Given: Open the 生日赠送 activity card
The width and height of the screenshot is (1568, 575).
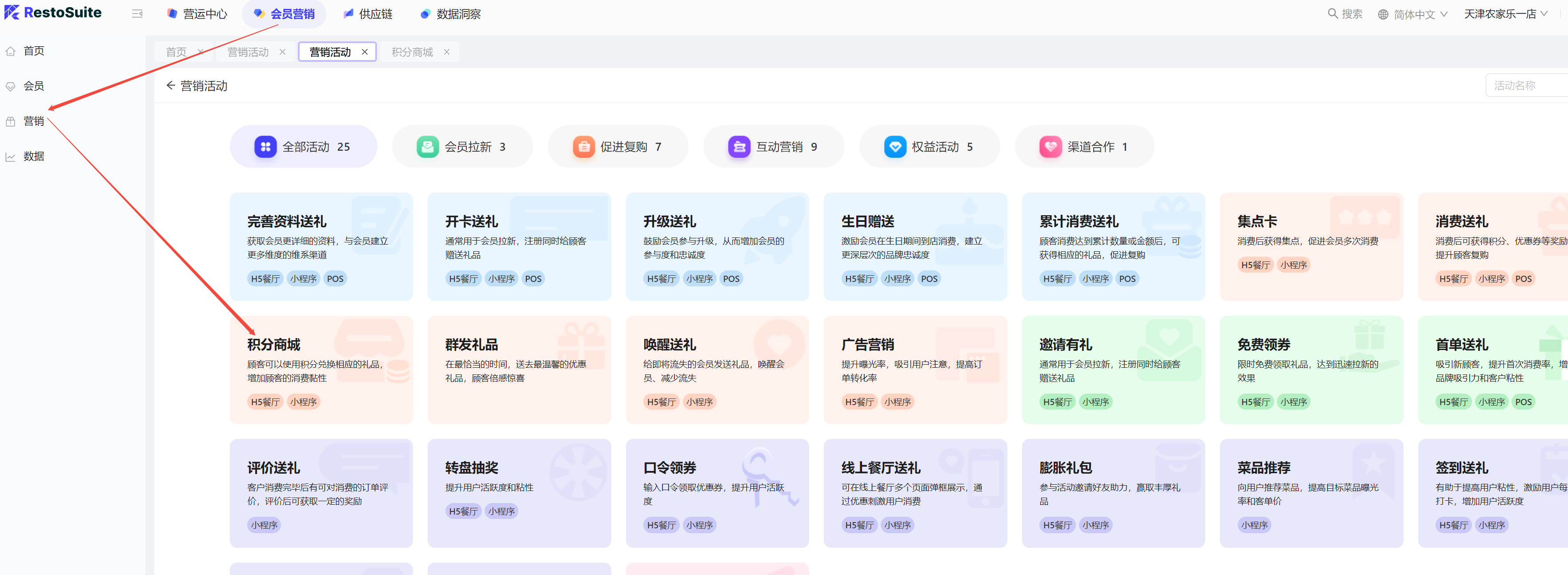Looking at the screenshot, I should [x=914, y=246].
